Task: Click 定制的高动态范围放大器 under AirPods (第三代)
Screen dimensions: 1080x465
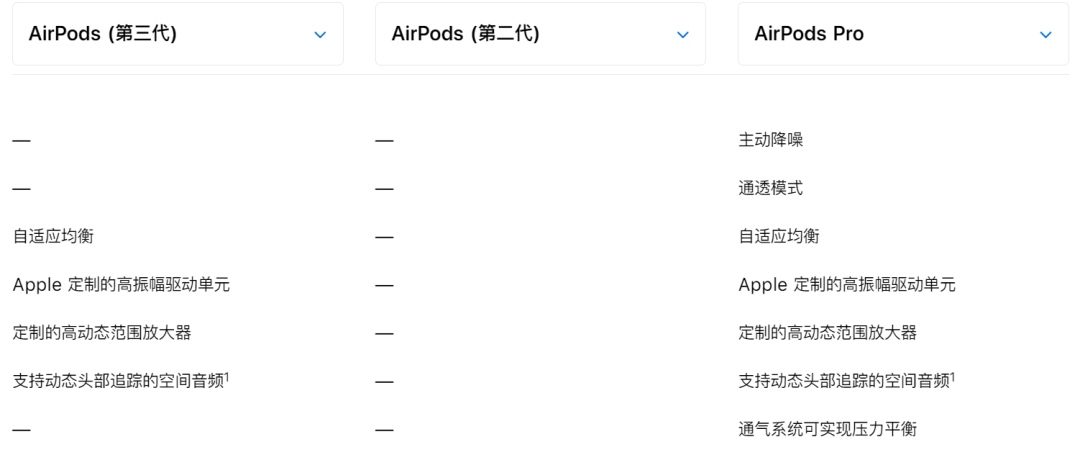Action: [x=102, y=333]
